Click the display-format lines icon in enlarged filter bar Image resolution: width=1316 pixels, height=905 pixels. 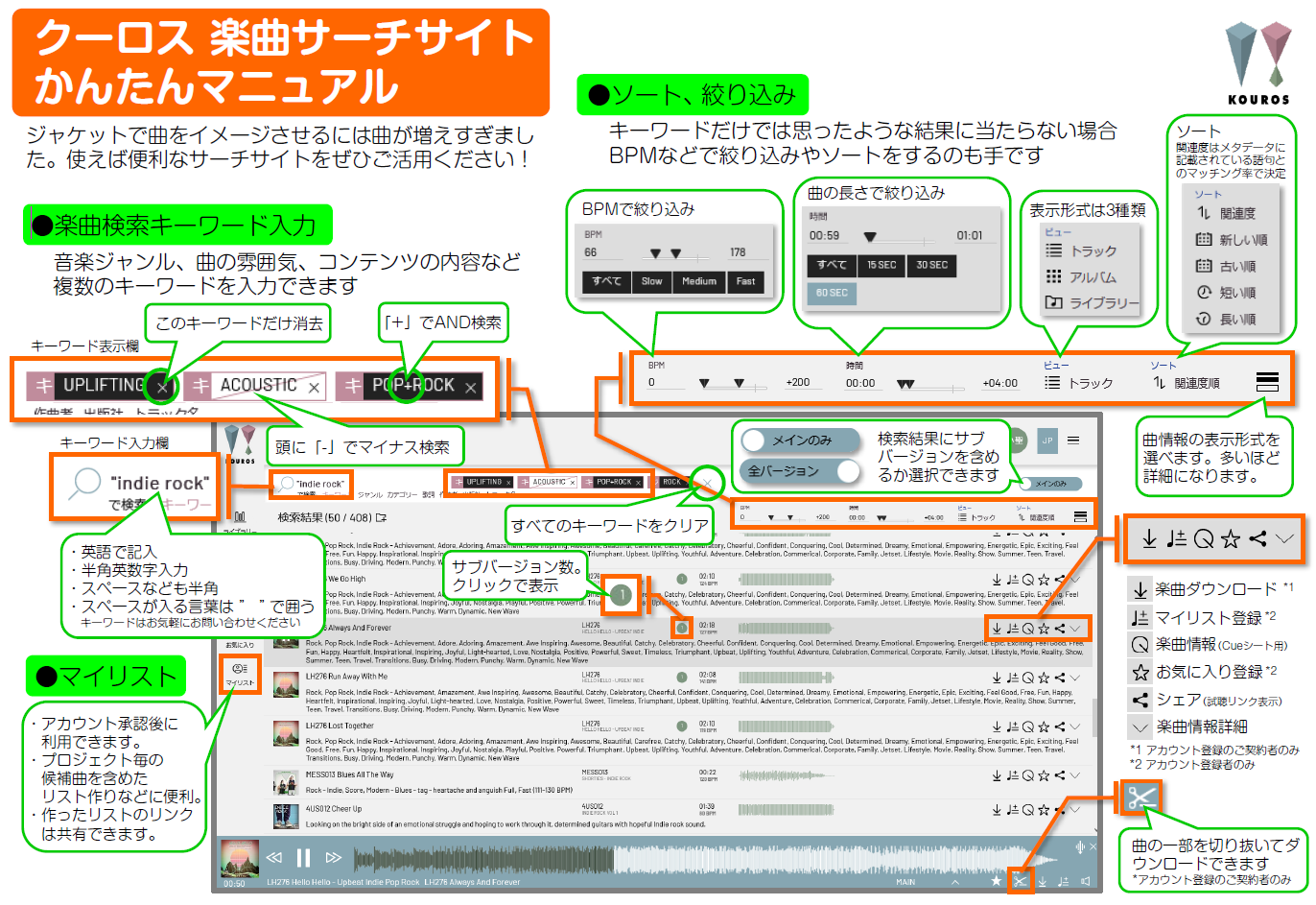(x=1267, y=382)
